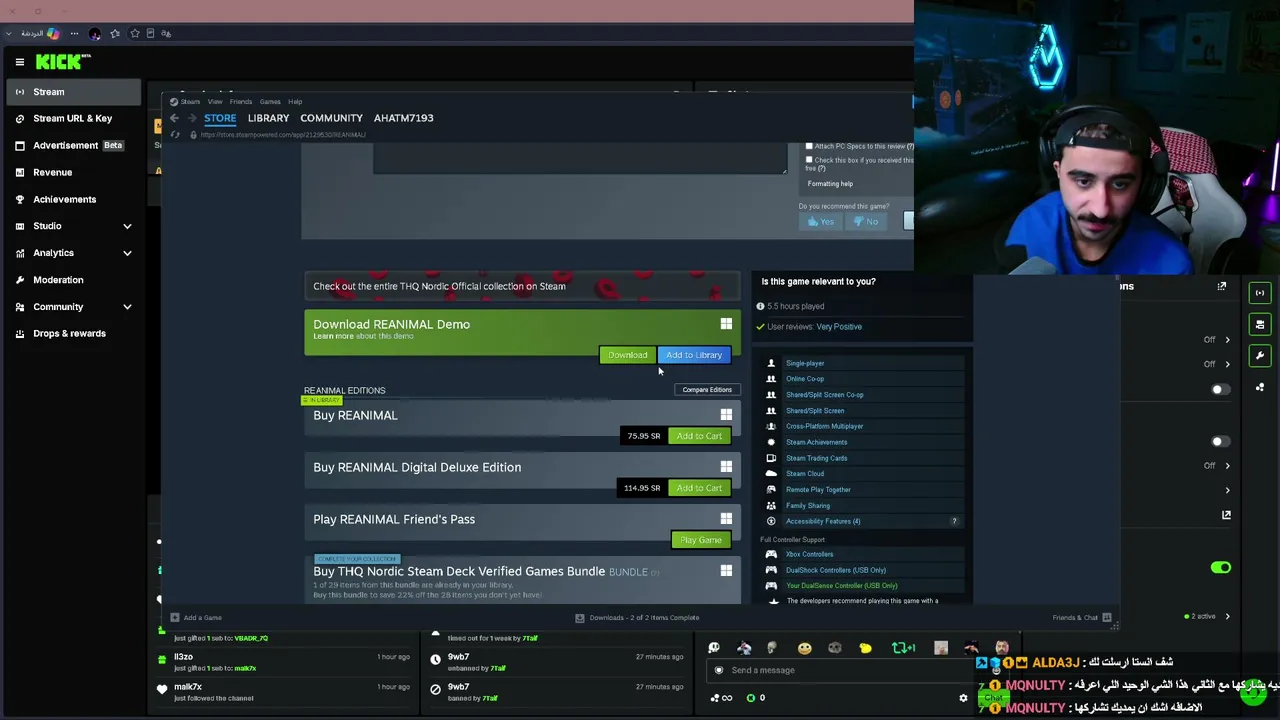Toggle the lower grey switch in Kick panel
This screenshot has height=720, width=1280.
[x=1219, y=441]
